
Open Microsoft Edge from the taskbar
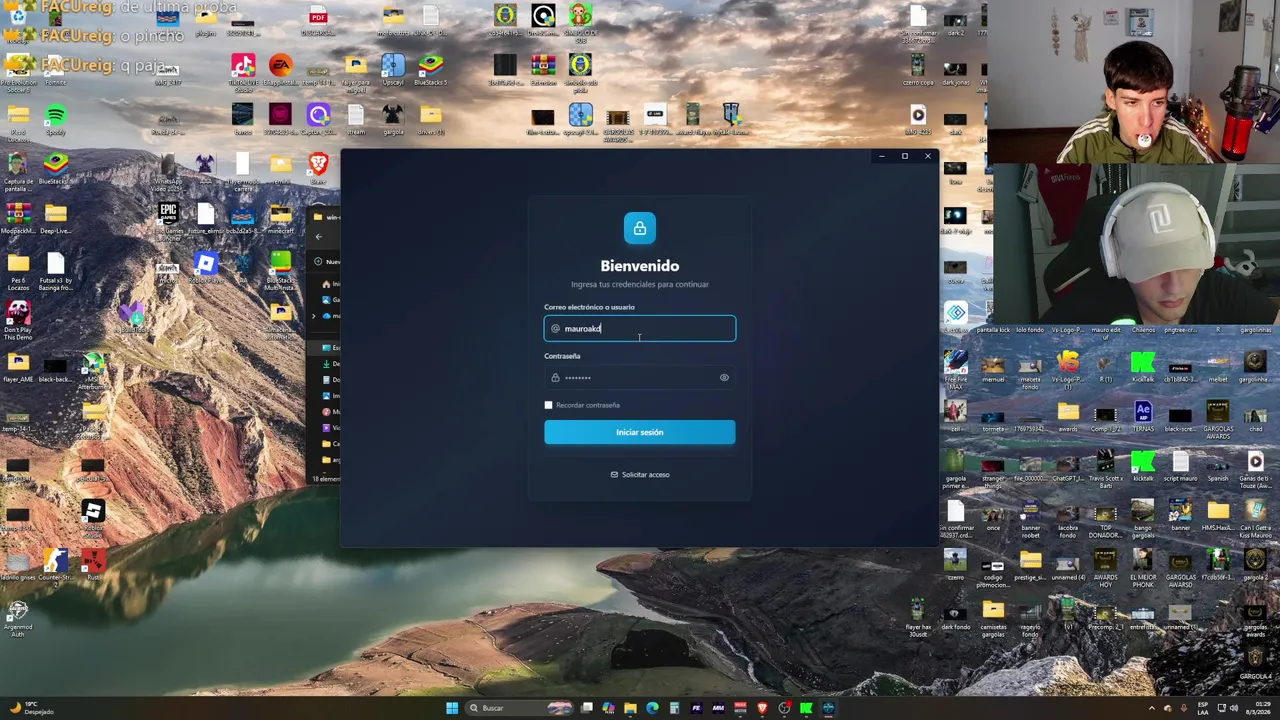(652, 708)
